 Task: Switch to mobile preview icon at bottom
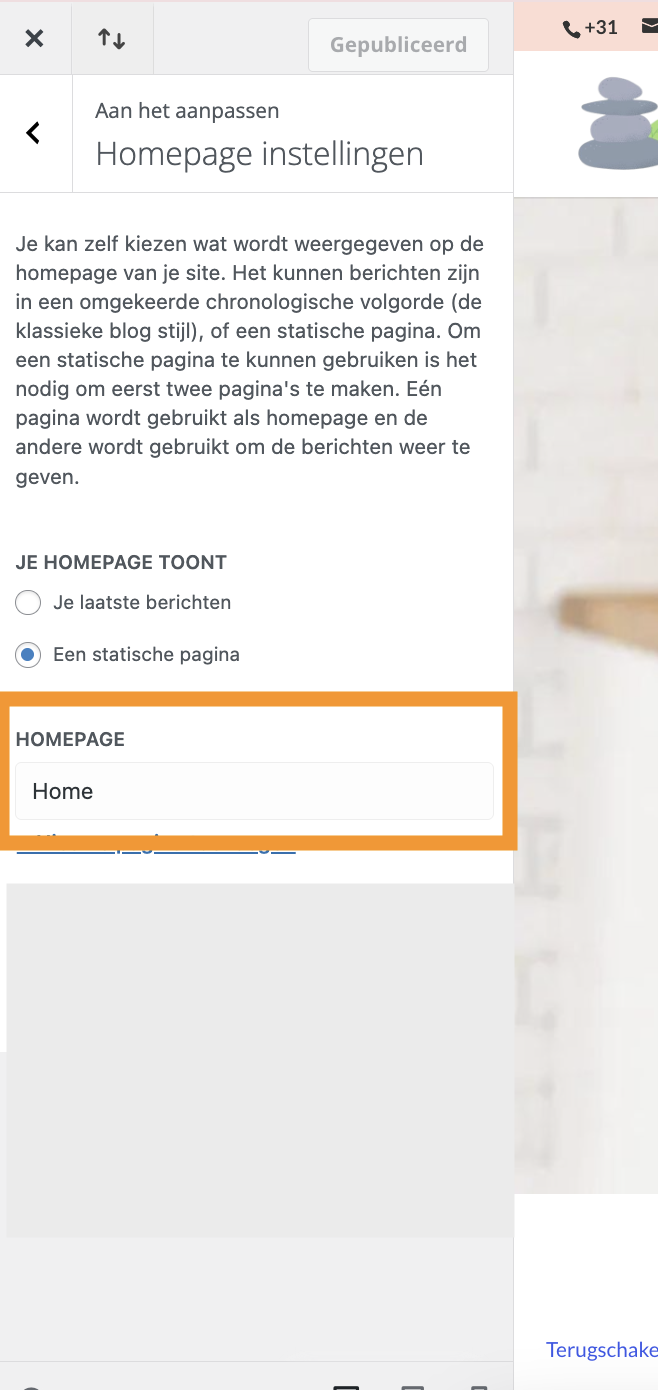(x=479, y=1386)
